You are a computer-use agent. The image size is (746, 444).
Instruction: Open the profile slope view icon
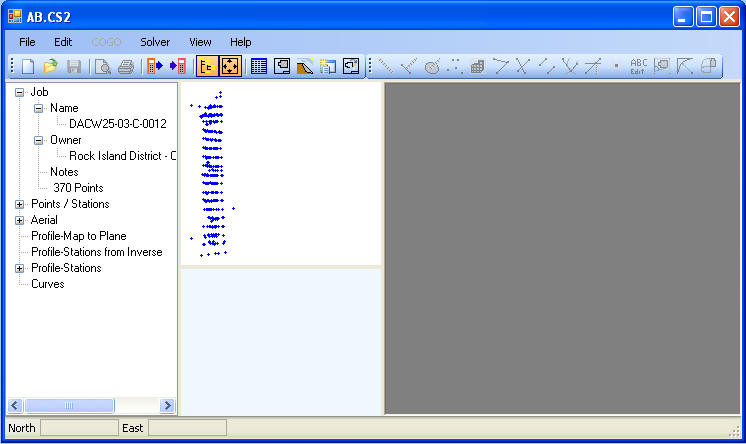coord(305,66)
